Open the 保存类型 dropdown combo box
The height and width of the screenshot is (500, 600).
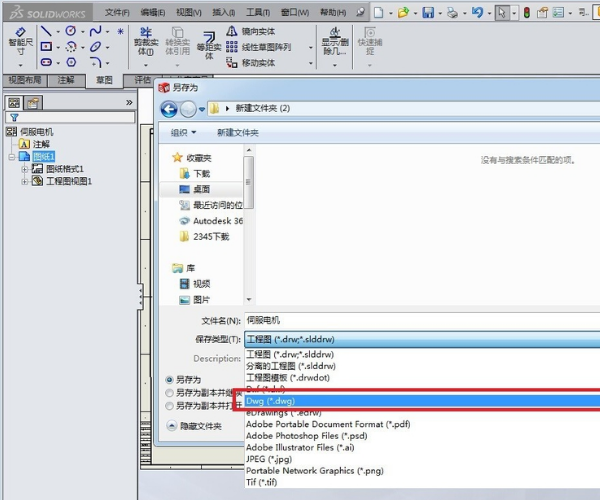(x=422, y=339)
